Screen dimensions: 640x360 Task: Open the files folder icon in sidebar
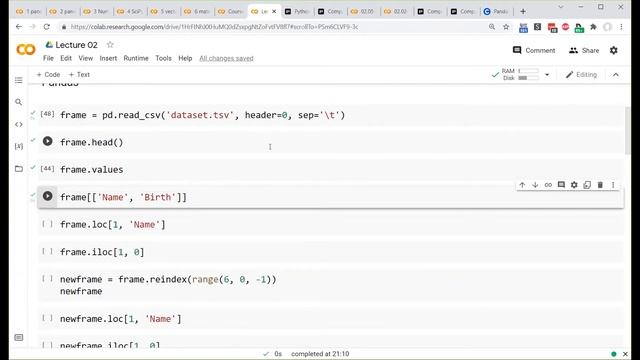click(x=19, y=169)
